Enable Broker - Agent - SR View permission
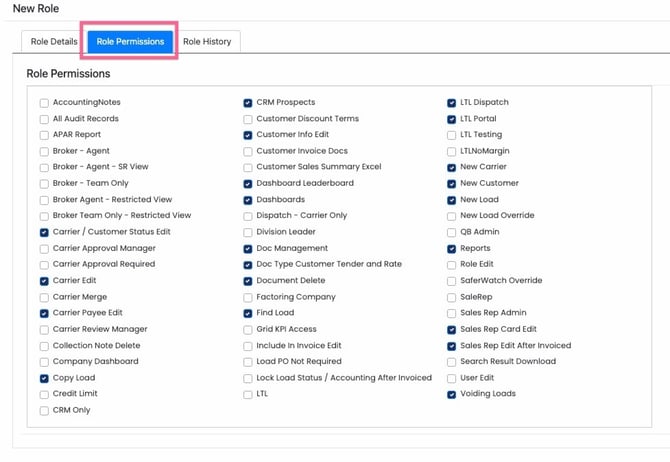Screen dimensions: 670x462 (44, 168)
